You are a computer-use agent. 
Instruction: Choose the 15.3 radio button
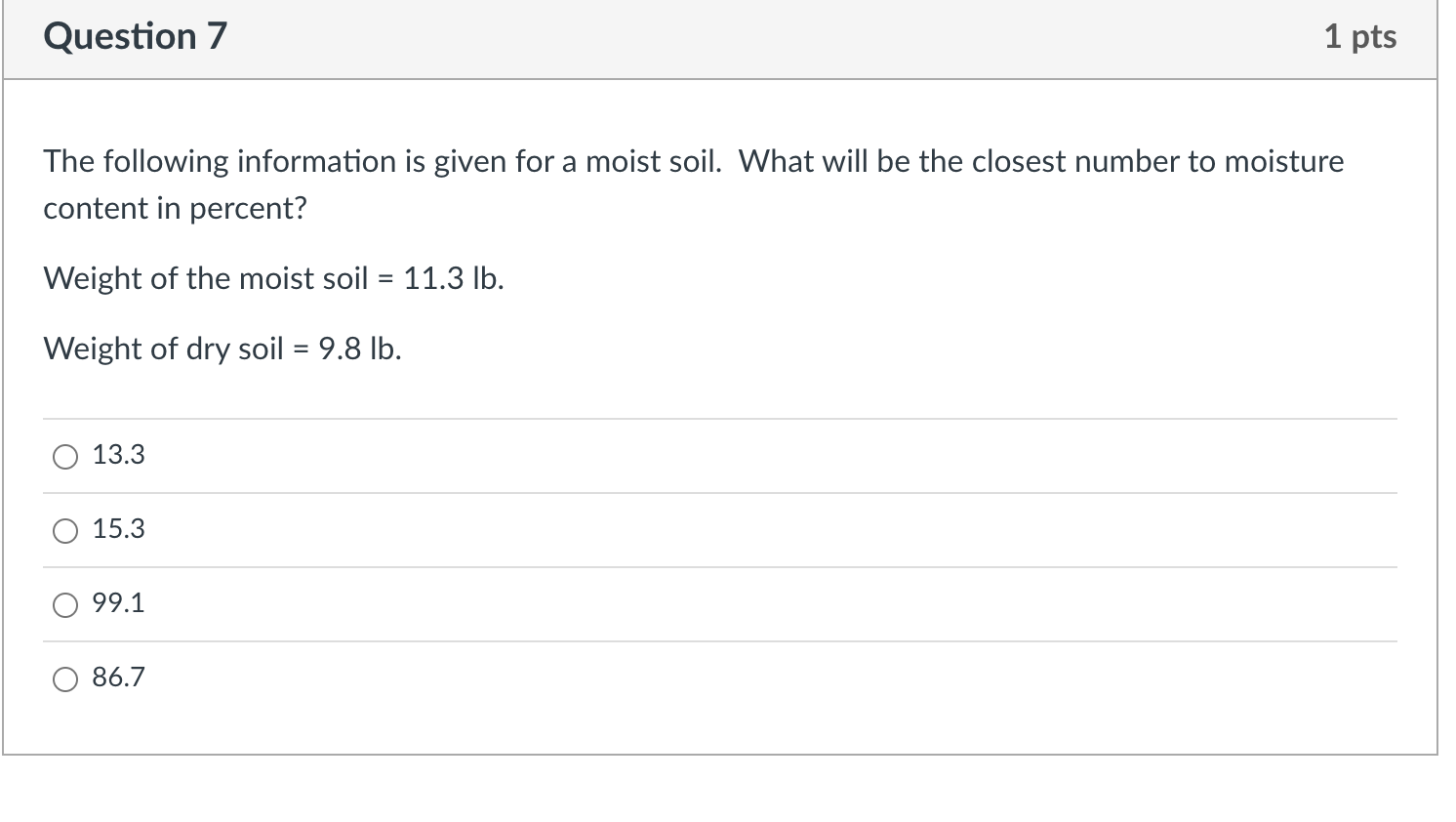pos(65,530)
